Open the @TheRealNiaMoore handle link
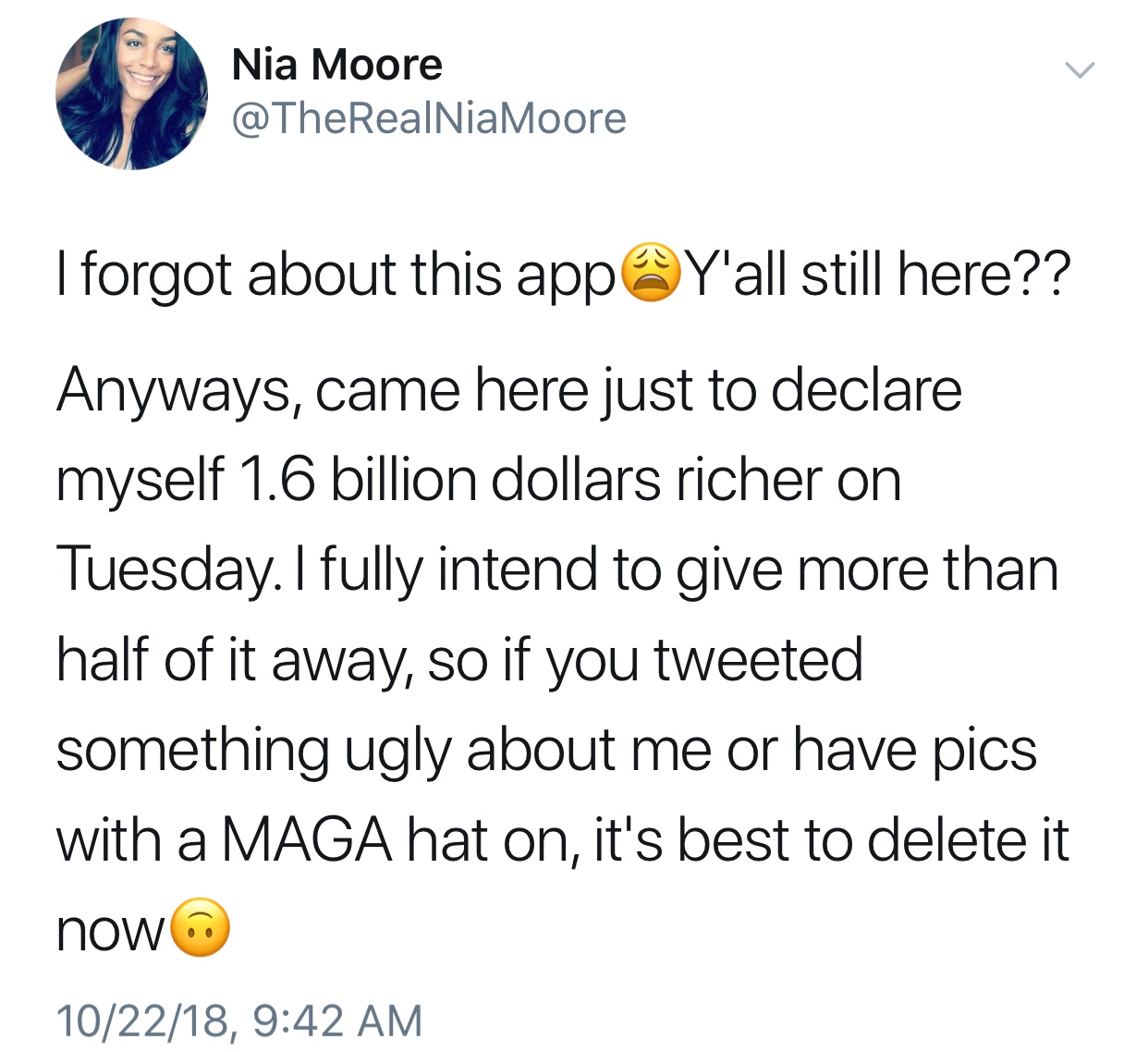 429,118
